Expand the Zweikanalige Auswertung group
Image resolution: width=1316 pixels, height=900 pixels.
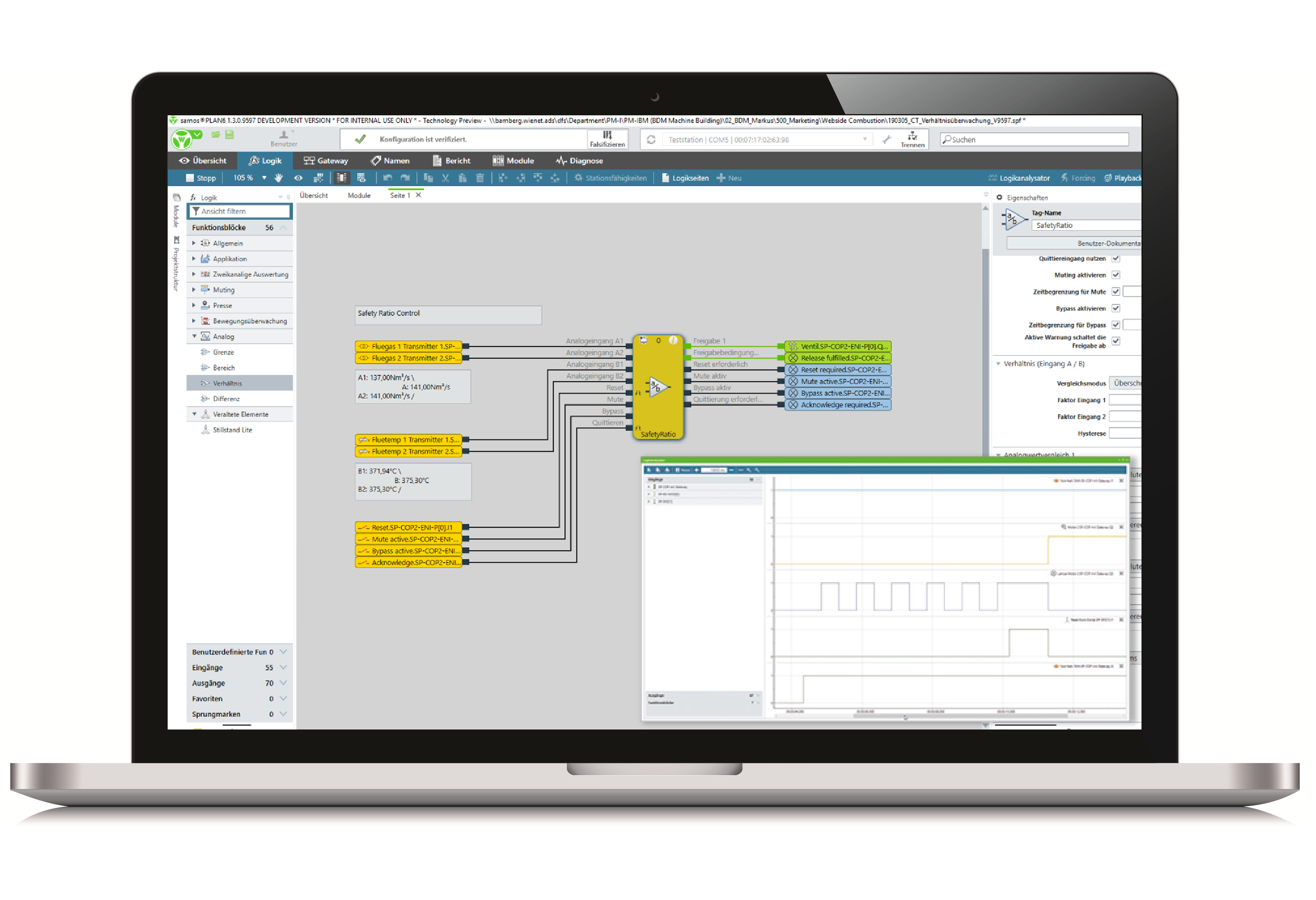[193, 274]
